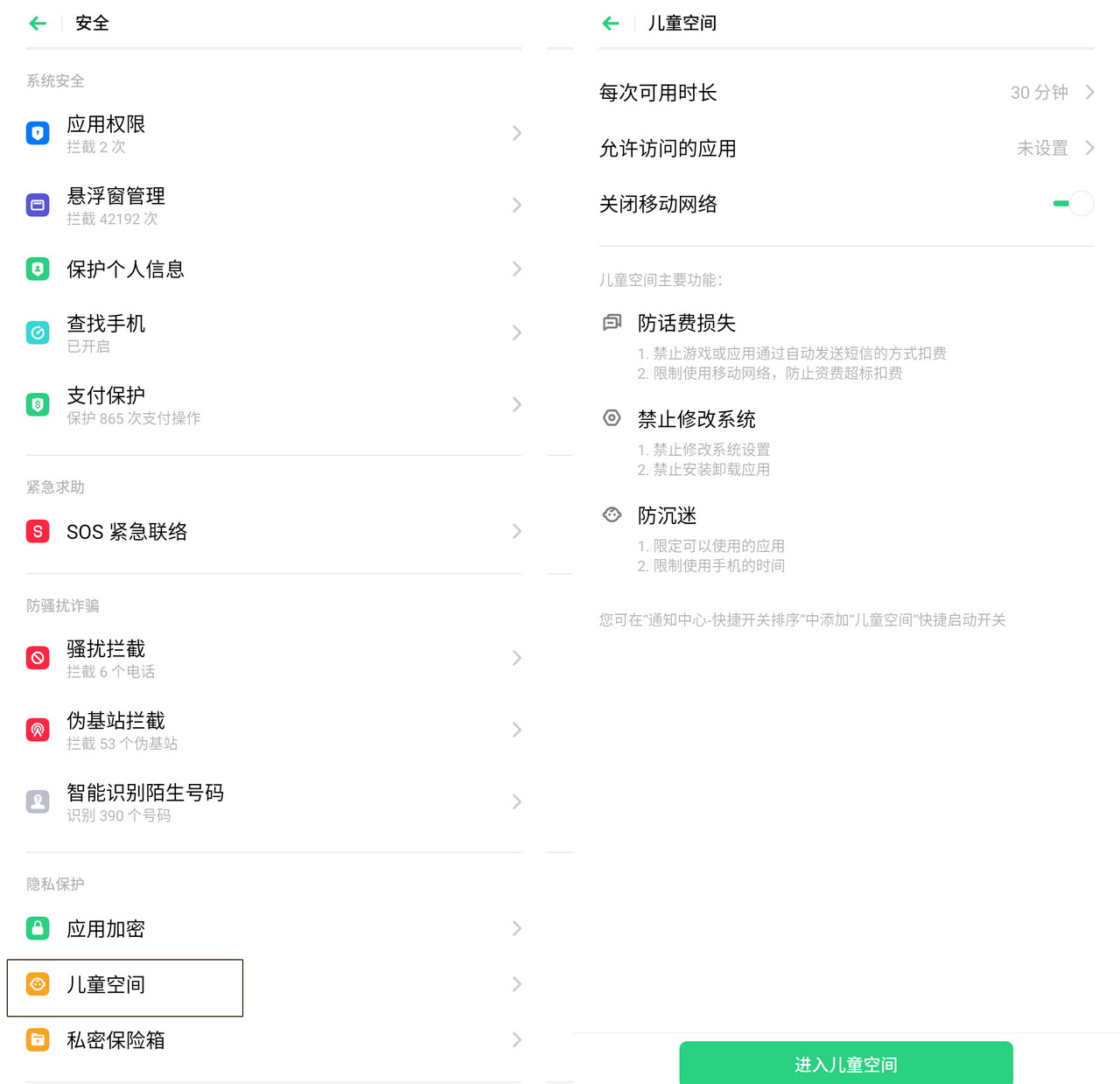Click the 防沉迷 feature icon
1120x1084 pixels.
click(x=611, y=514)
